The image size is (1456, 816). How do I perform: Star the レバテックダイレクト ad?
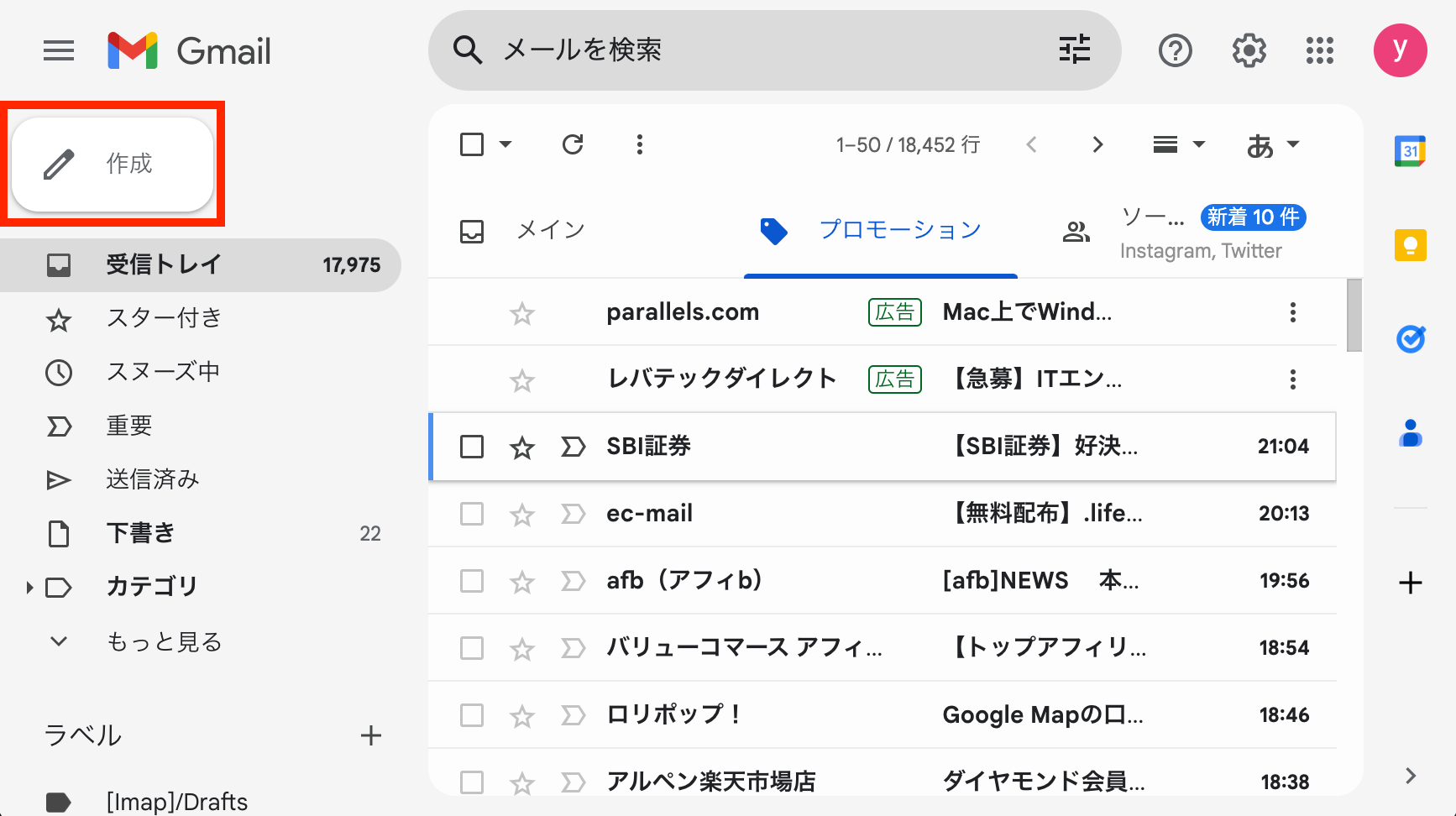click(522, 380)
